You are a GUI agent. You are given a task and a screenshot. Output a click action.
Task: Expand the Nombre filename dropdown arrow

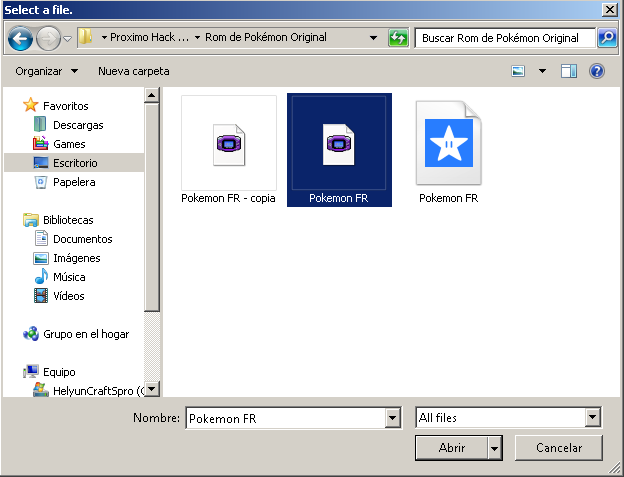coord(392,418)
